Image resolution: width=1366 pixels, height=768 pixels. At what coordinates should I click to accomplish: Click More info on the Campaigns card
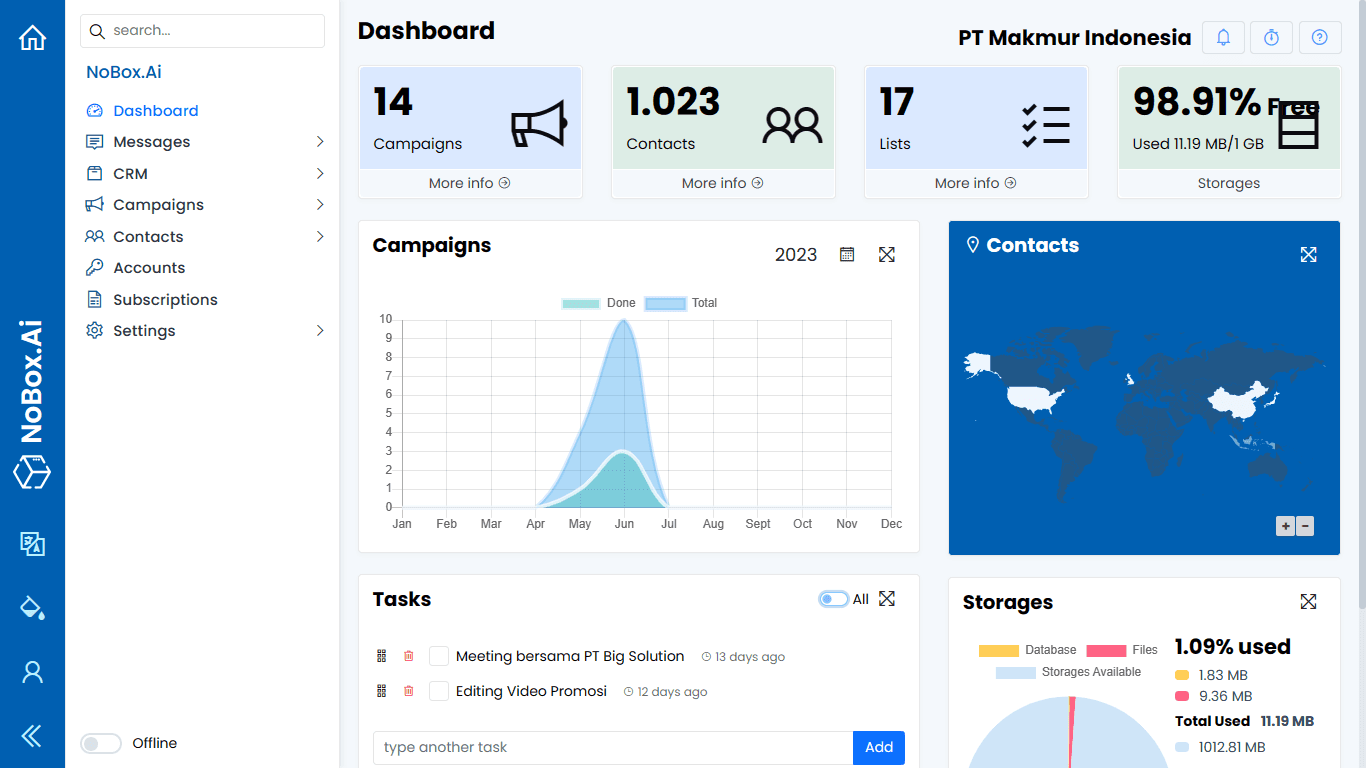(470, 183)
